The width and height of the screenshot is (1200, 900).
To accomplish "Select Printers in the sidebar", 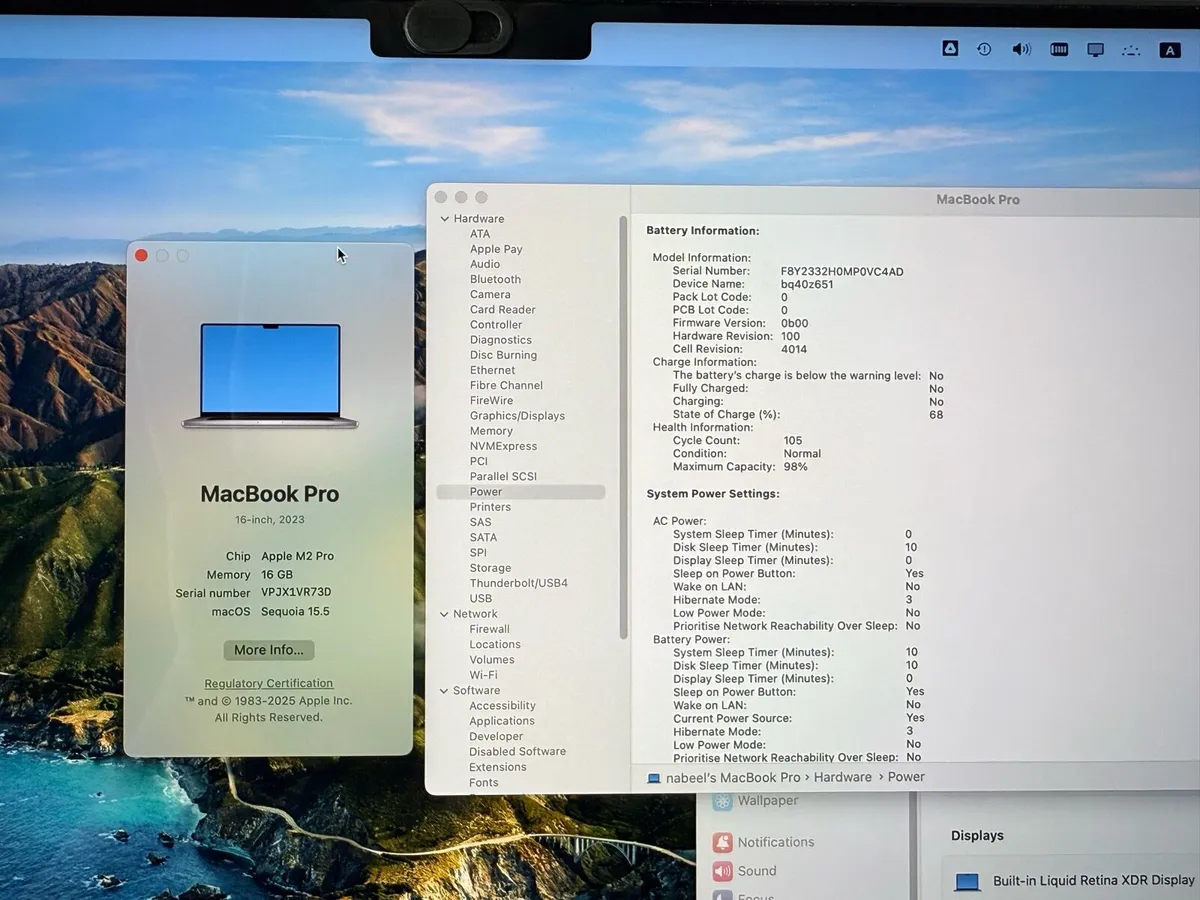I will (x=490, y=507).
